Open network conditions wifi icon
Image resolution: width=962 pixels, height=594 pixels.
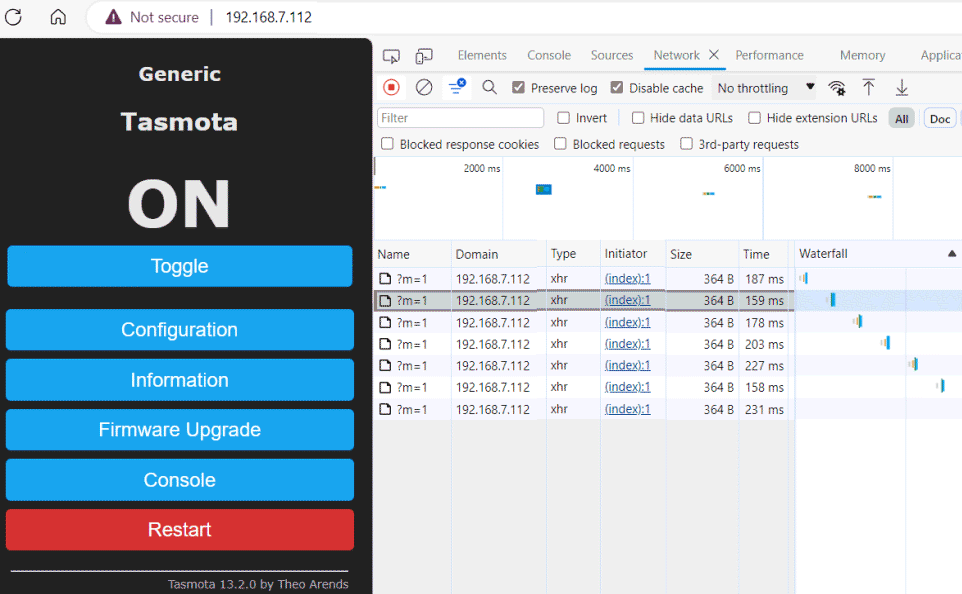837,88
